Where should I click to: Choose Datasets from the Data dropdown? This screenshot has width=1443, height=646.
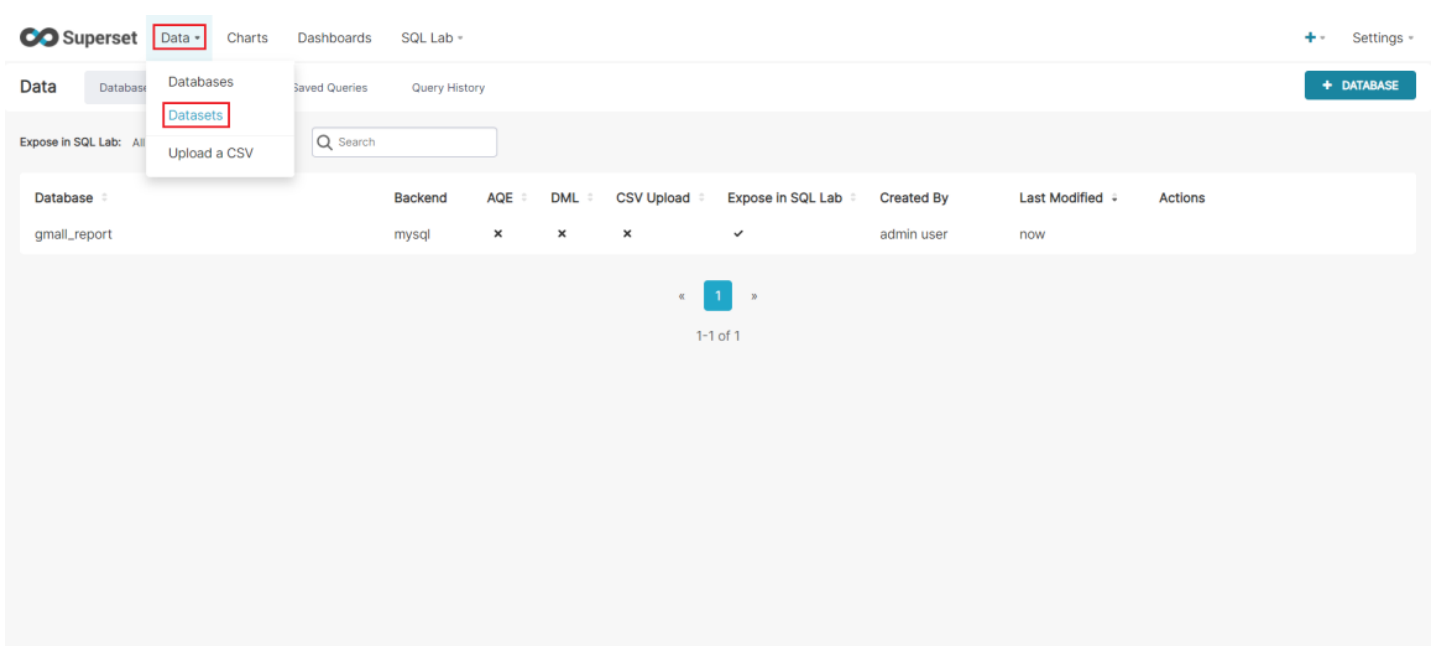click(x=196, y=115)
